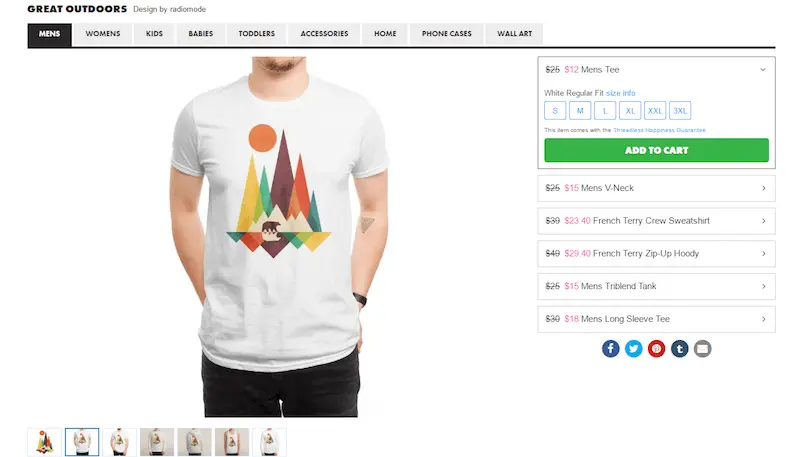Screen dimensions: 800x457
Task: Share the product by email envelope icon
Action: tap(702, 349)
